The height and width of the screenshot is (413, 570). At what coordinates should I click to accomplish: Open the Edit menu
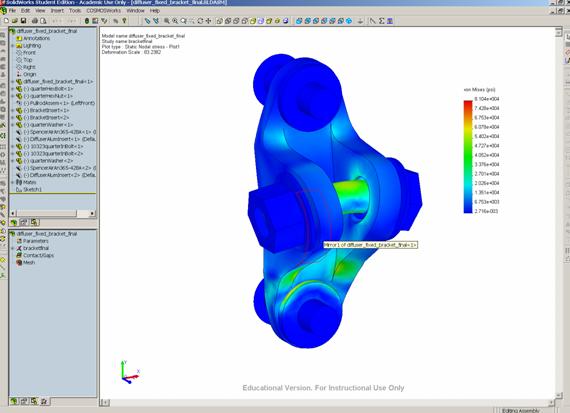click(25, 11)
